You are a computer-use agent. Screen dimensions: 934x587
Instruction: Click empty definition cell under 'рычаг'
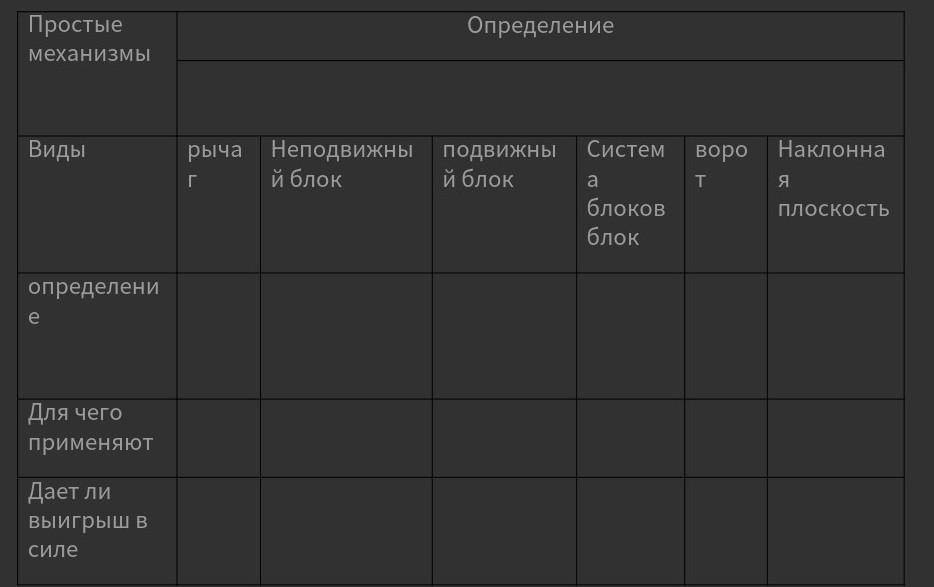tap(219, 336)
